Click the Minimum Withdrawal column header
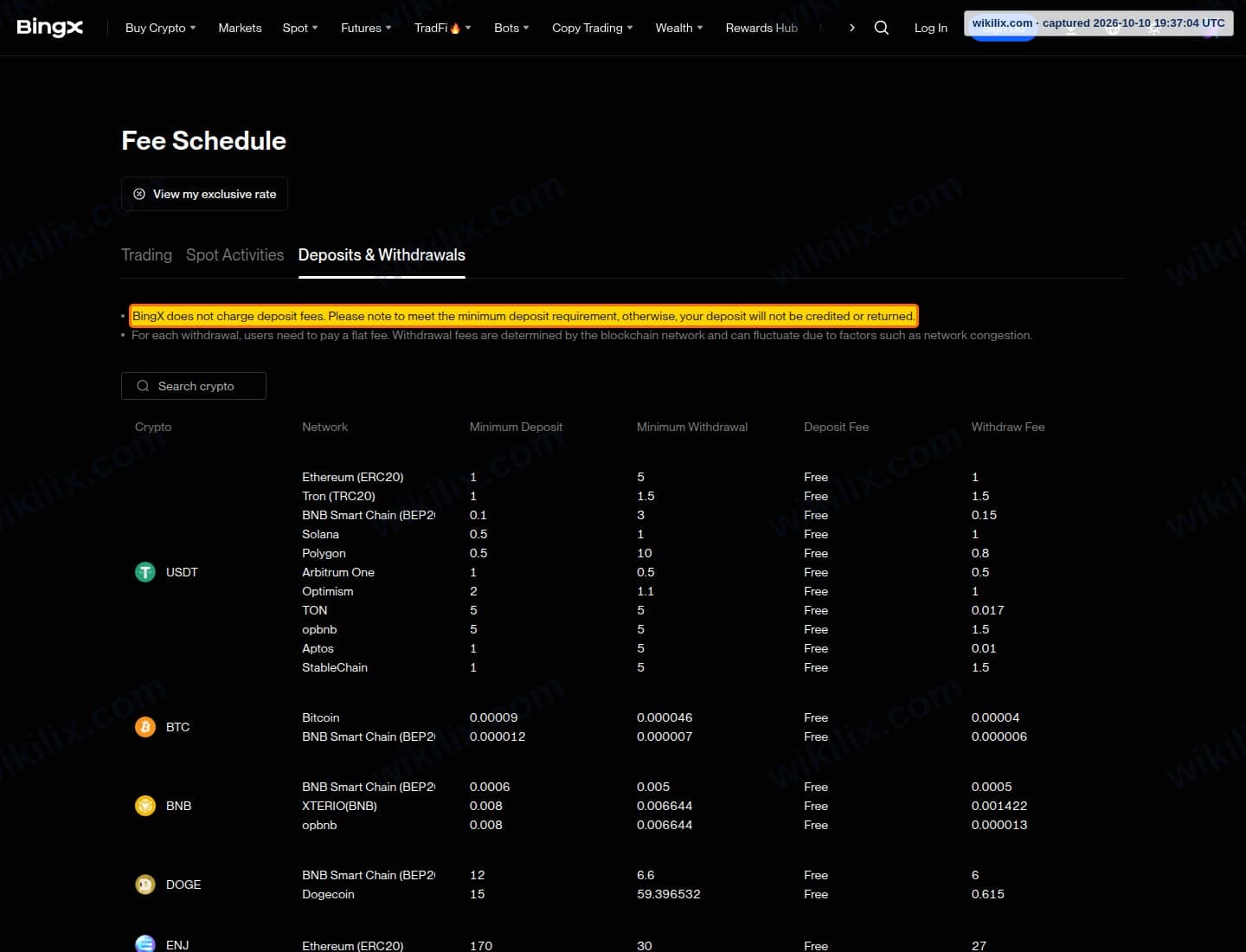Screen dimensions: 1246x952 [x=692, y=427]
